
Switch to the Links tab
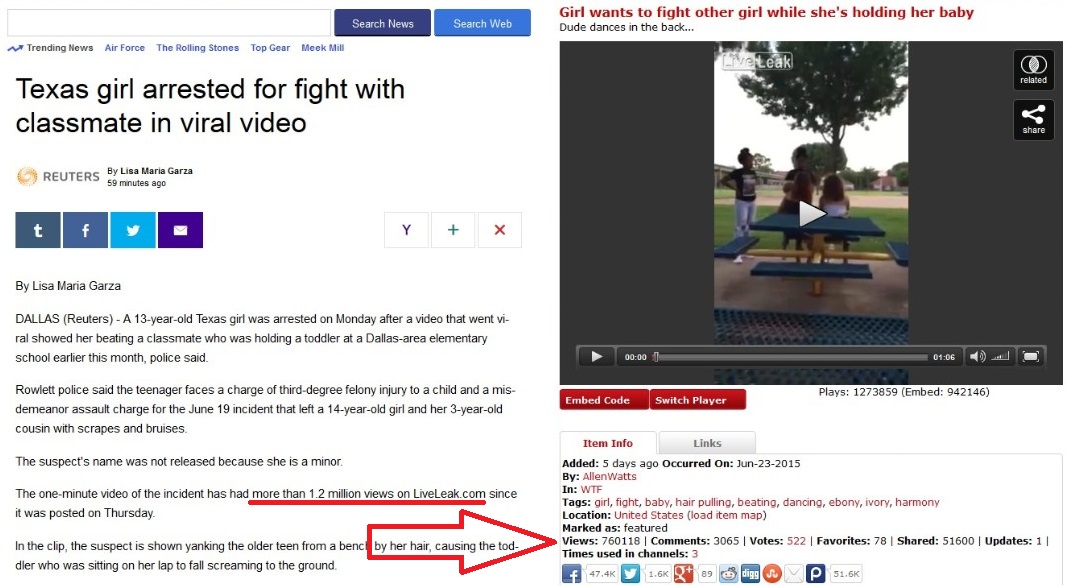pyautogui.click(x=707, y=443)
